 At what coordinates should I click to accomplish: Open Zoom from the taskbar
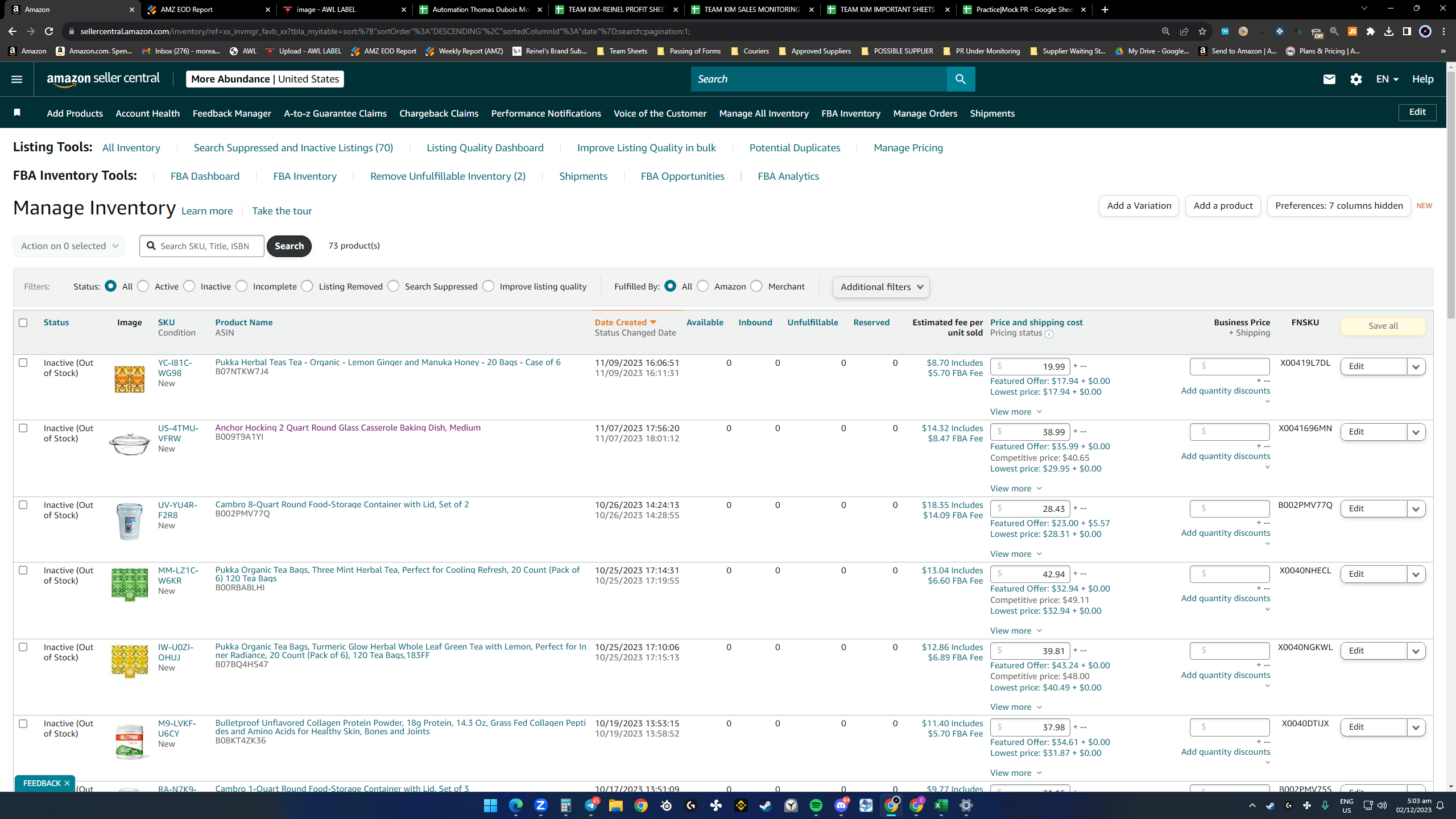pos(540,805)
